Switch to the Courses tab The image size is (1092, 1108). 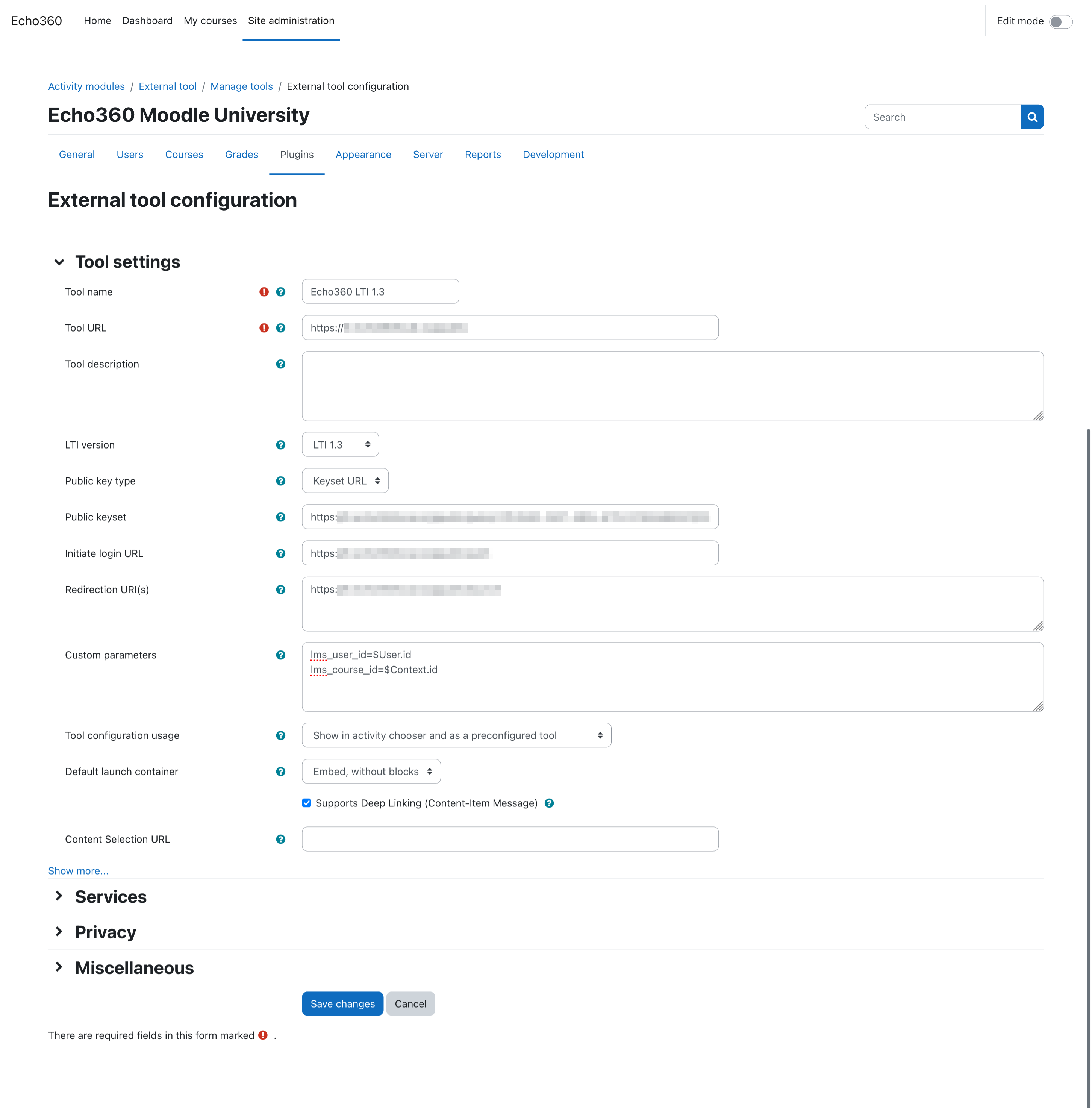pyautogui.click(x=184, y=154)
